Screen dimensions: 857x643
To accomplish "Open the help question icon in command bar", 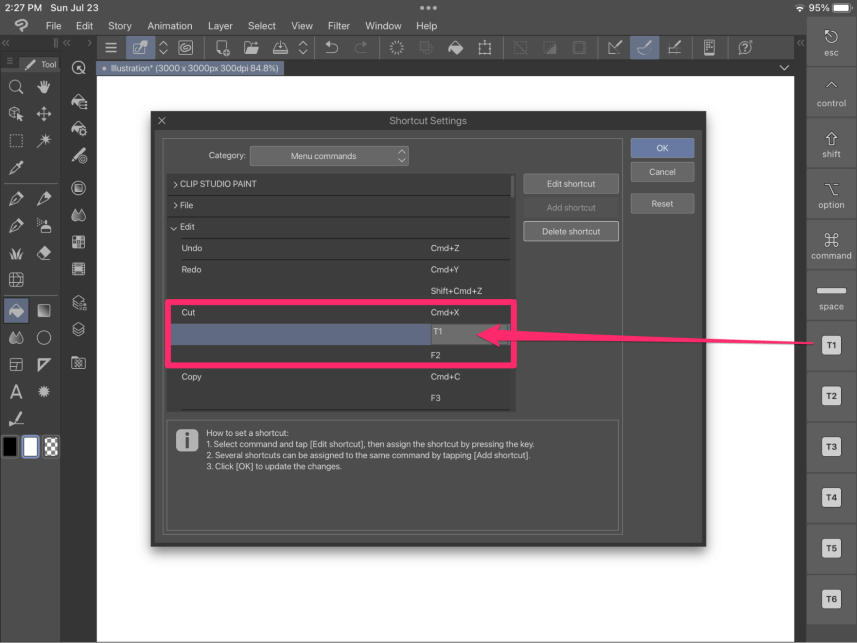I will coord(745,48).
